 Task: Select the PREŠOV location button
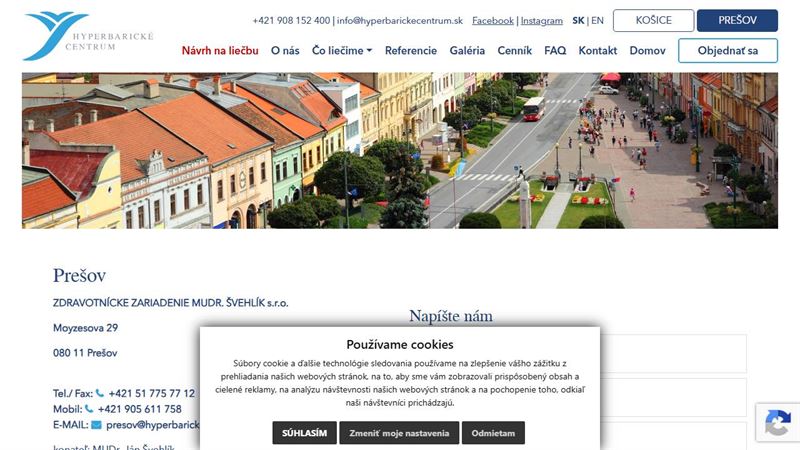(737, 20)
